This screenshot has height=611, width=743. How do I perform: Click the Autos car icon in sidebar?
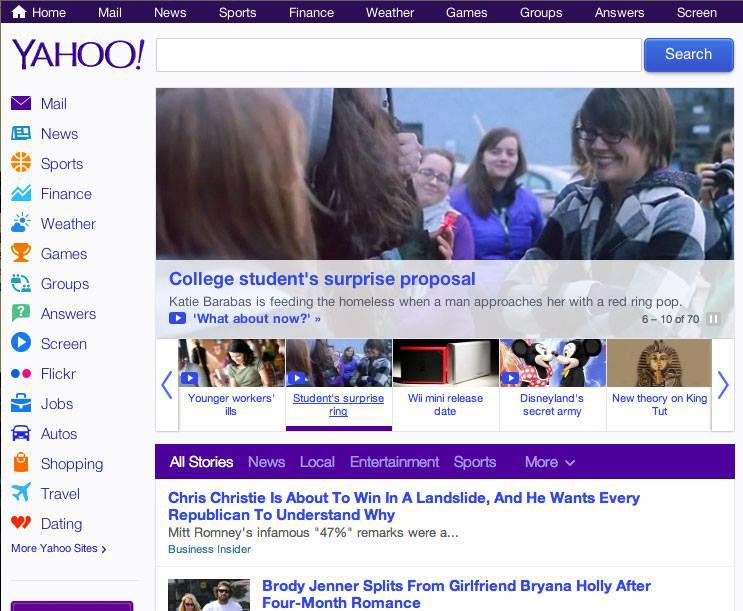21,433
